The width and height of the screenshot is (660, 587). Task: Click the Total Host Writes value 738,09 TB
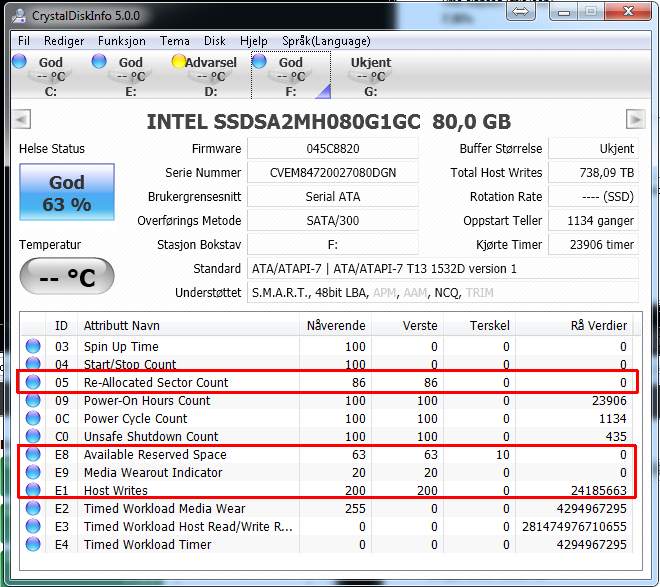click(593, 173)
